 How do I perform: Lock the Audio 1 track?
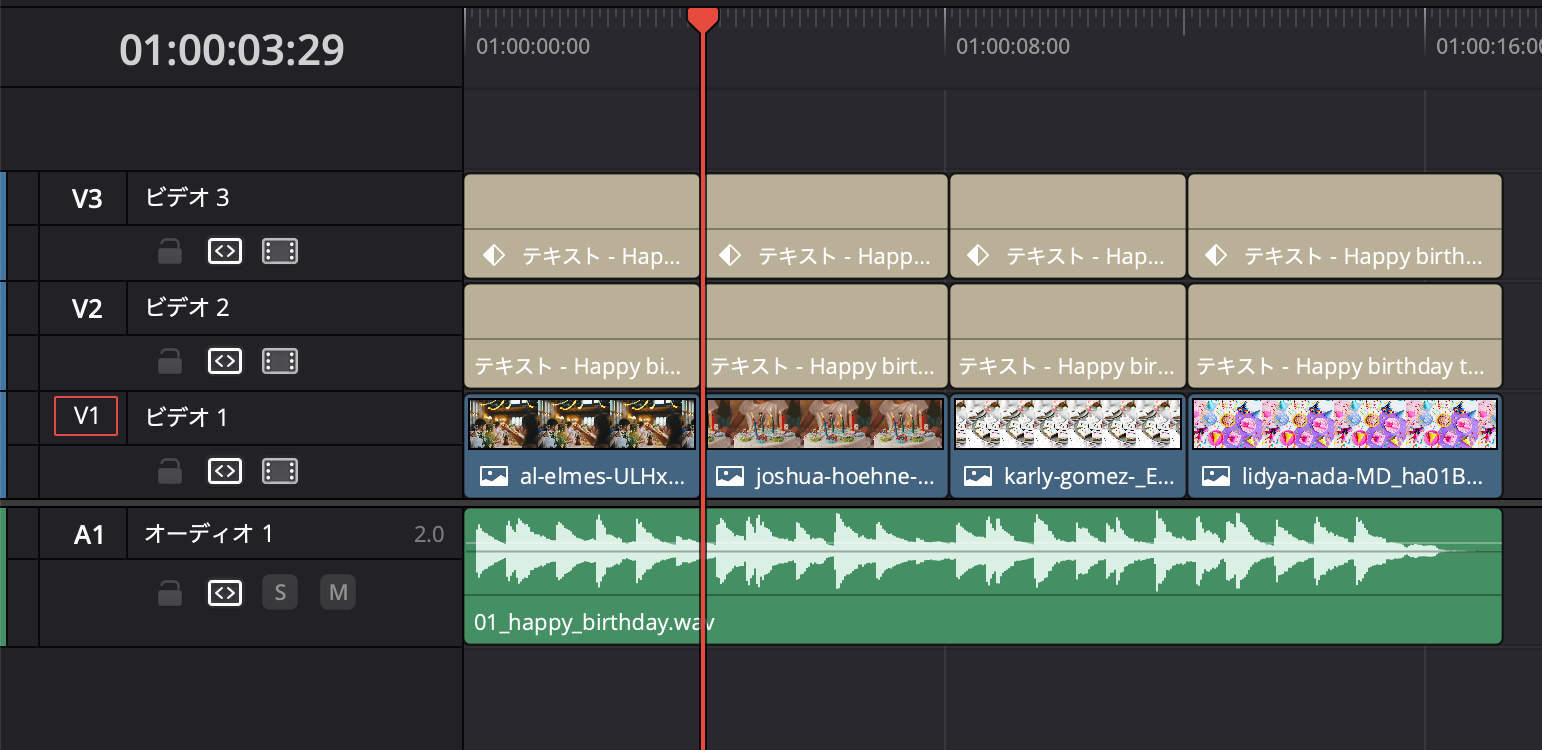pyautogui.click(x=170, y=594)
